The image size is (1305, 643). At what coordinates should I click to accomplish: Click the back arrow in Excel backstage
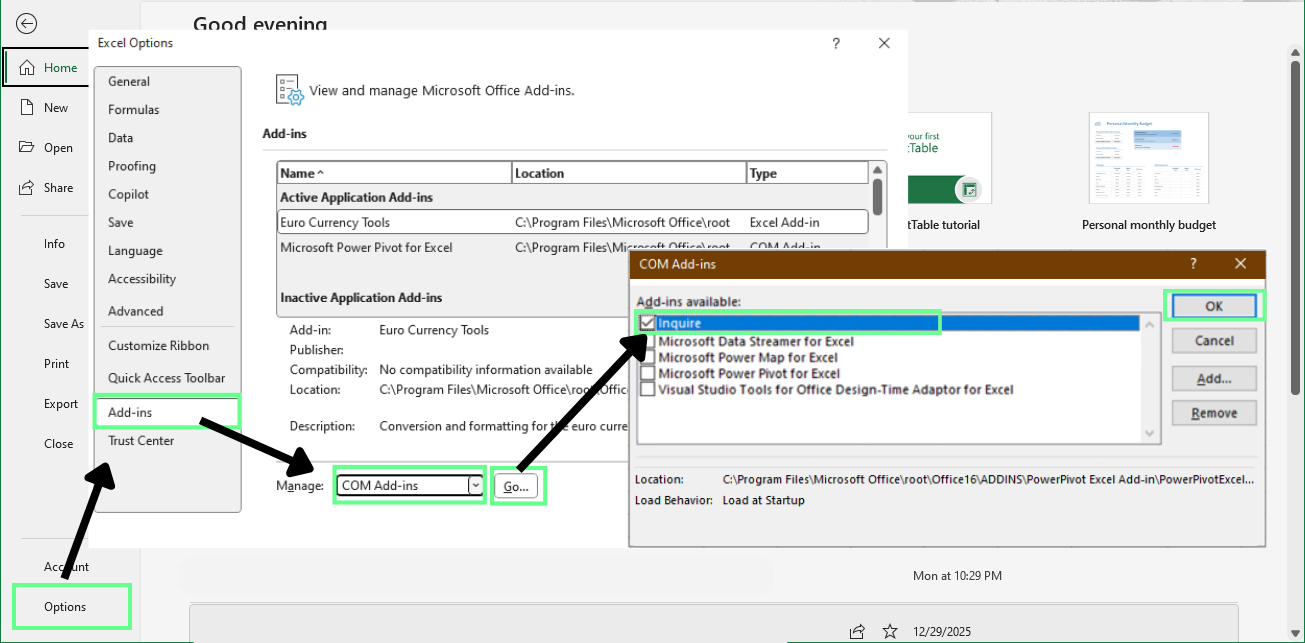tap(25, 23)
